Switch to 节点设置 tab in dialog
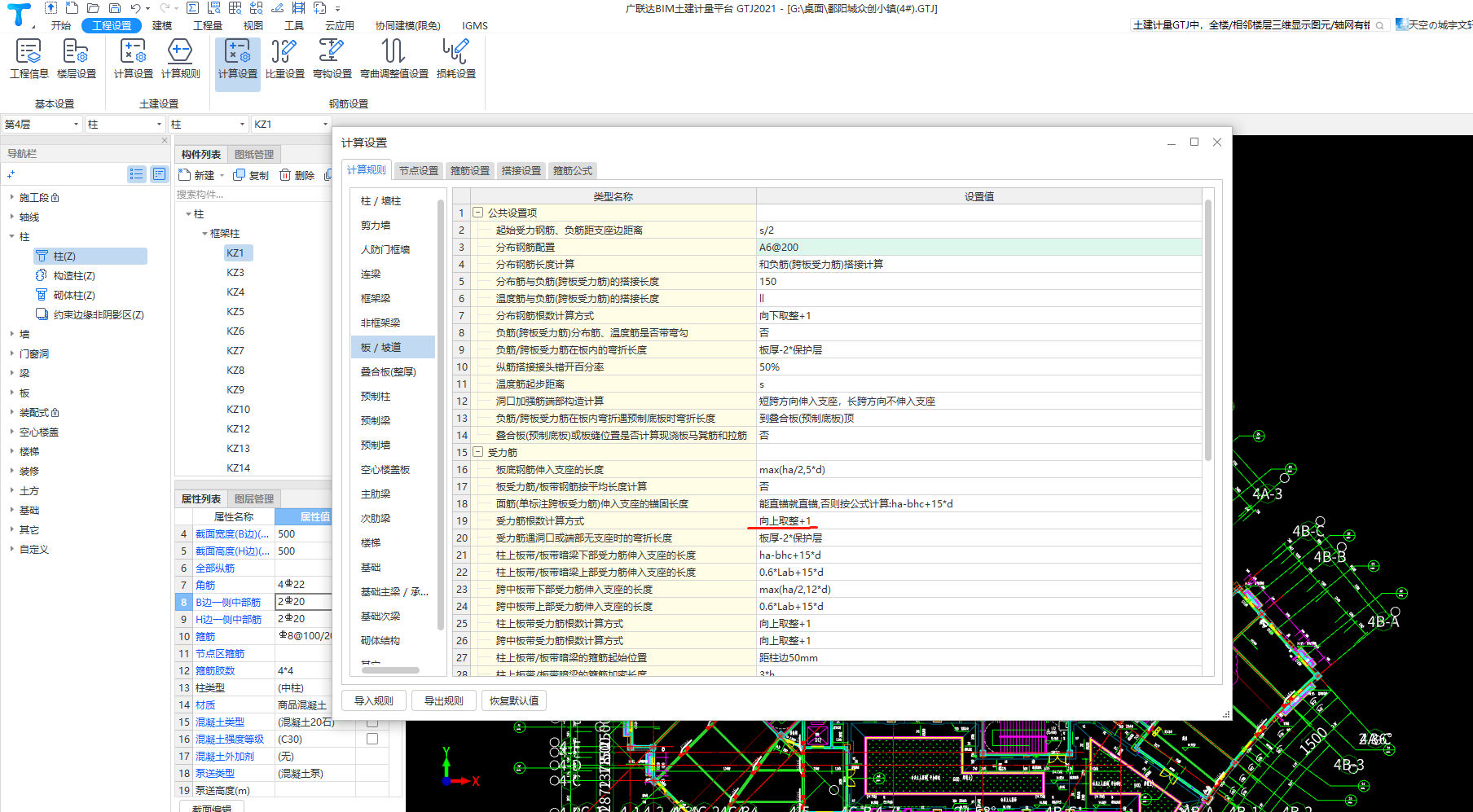The height and width of the screenshot is (812, 1473). coord(419,170)
